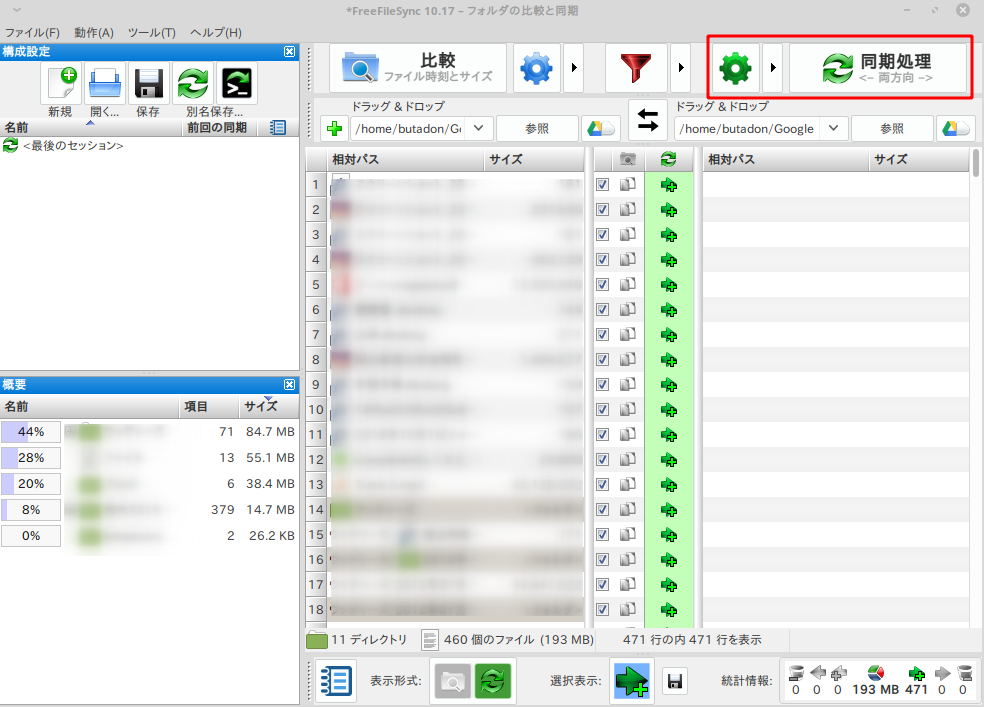Click right 参照 browse button
Image resolution: width=984 pixels, height=707 pixels.
892,129
